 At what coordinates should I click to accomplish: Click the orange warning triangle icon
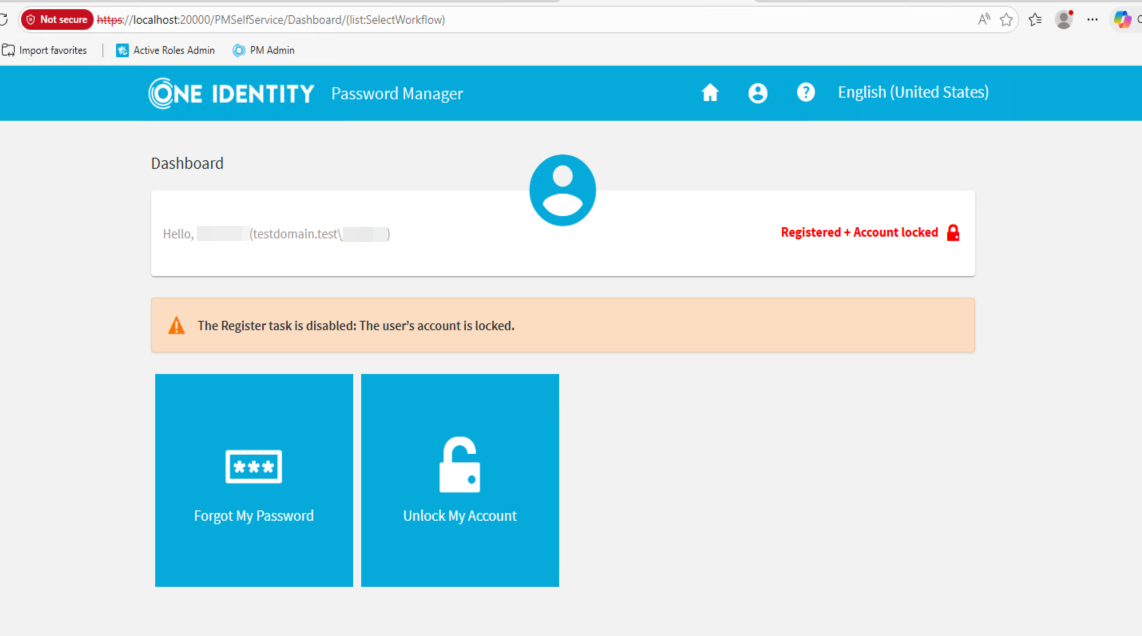(x=176, y=326)
